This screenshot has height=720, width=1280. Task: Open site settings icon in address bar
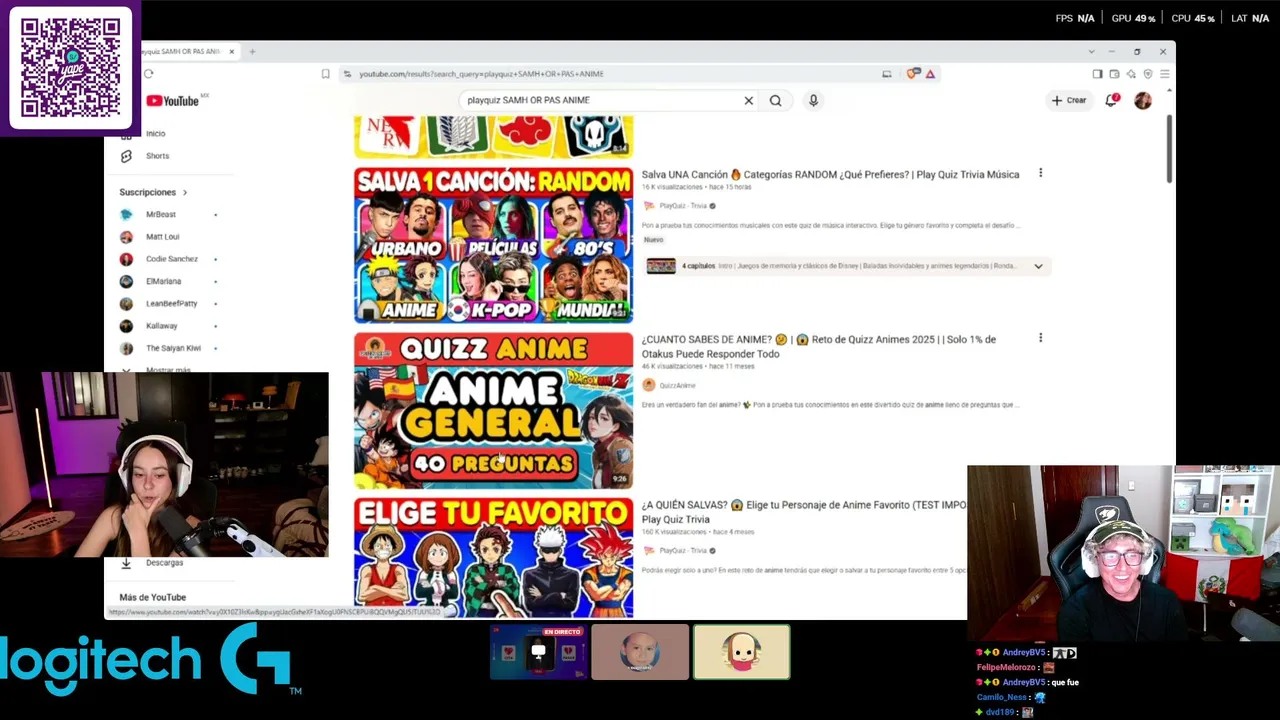click(x=347, y=74)
